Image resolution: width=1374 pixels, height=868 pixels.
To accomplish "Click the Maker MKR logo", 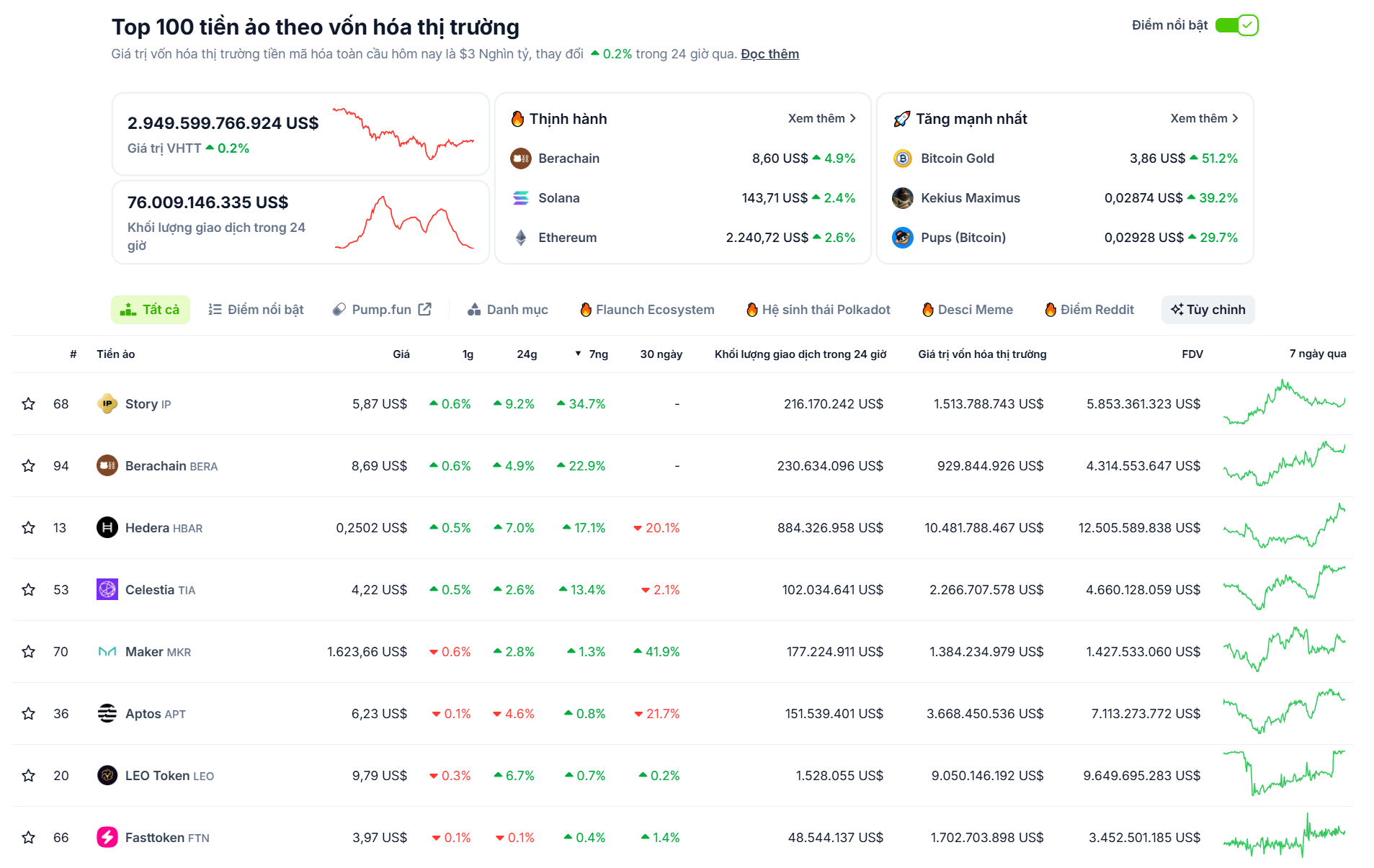I will [107, 652].
